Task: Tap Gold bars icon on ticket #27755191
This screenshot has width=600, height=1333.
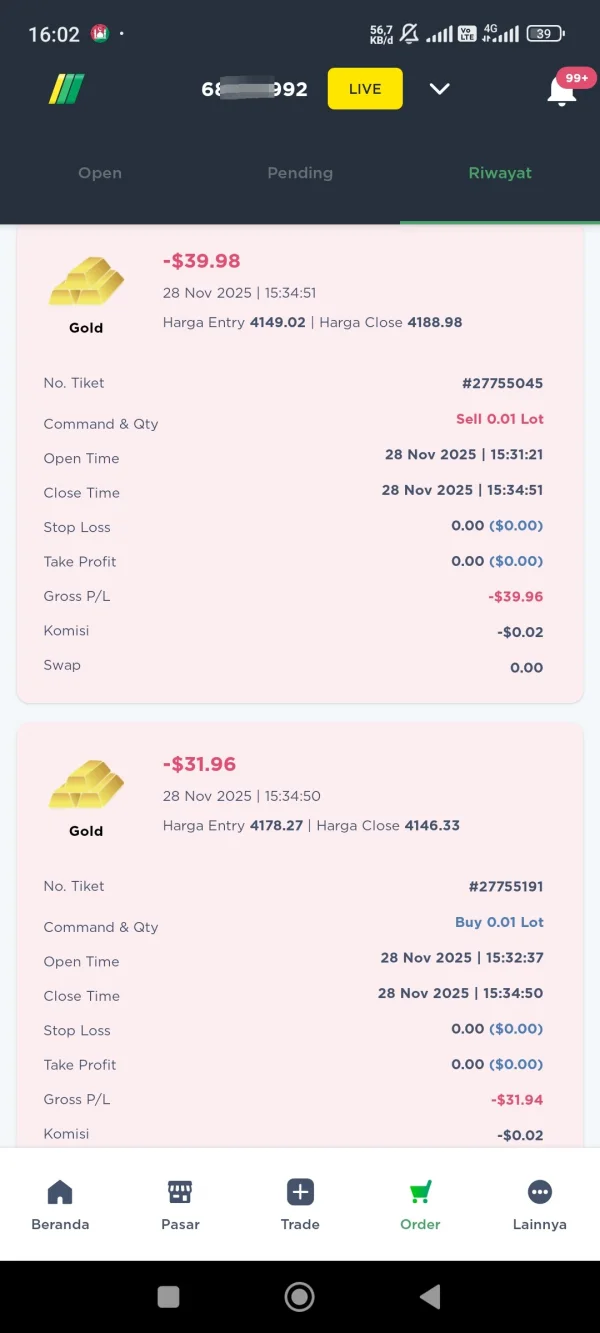Action: (x=86, y=786)
